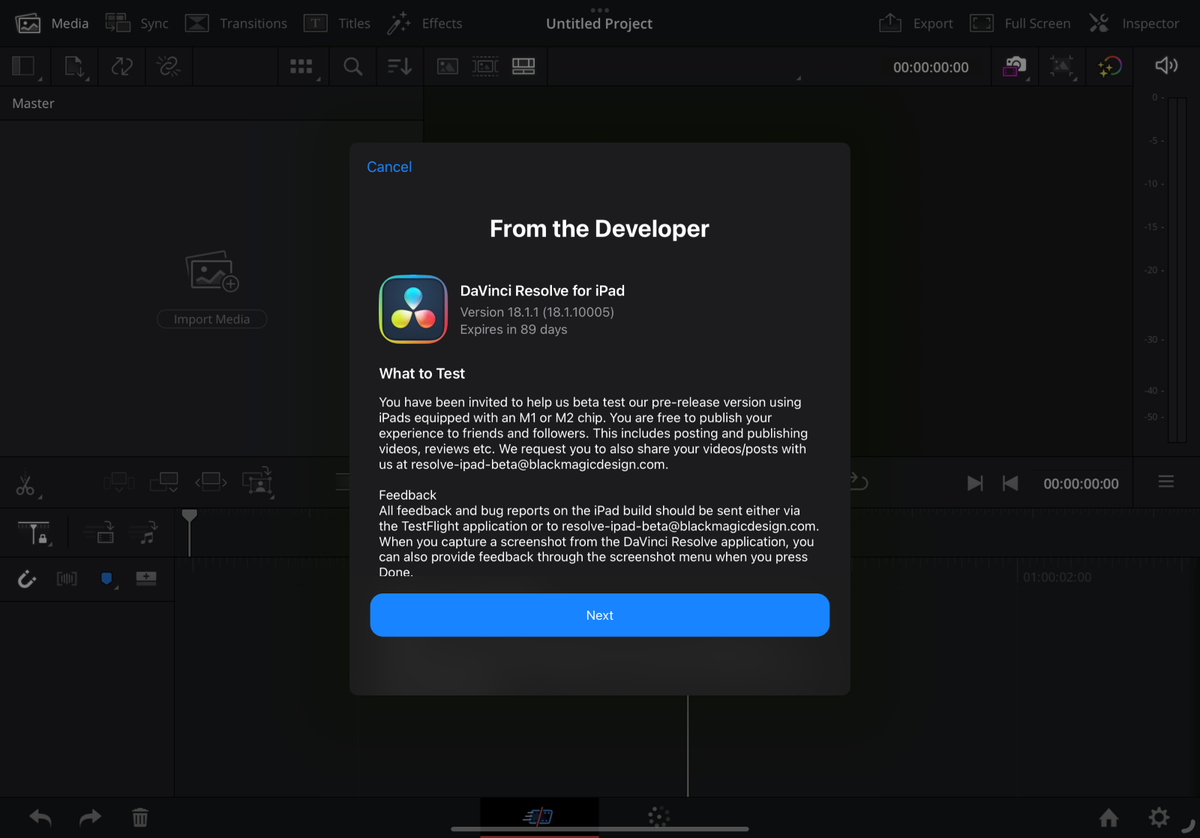
Task: Click the audio waveform view icon
Action: pyautogui.click(x=67, y=579)
